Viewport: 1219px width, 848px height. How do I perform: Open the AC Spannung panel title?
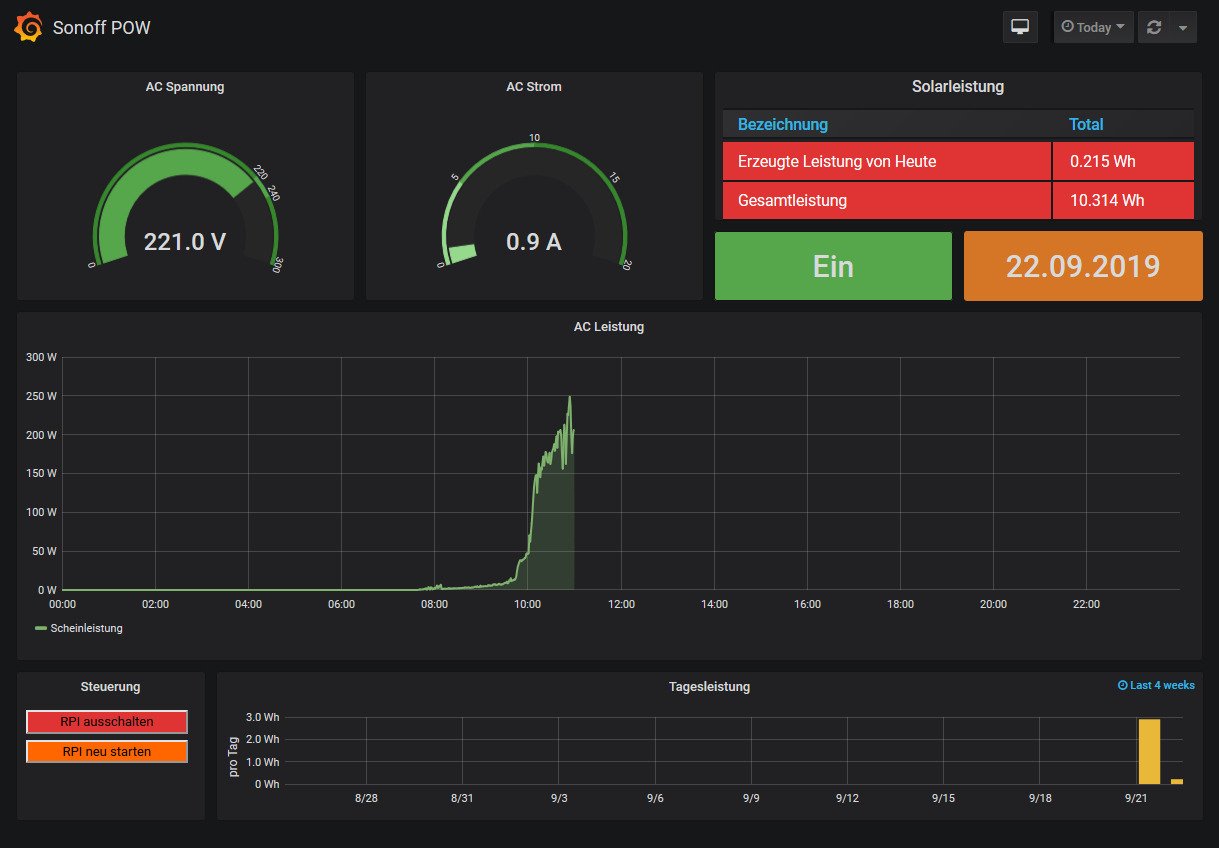(x=184, y=86)
